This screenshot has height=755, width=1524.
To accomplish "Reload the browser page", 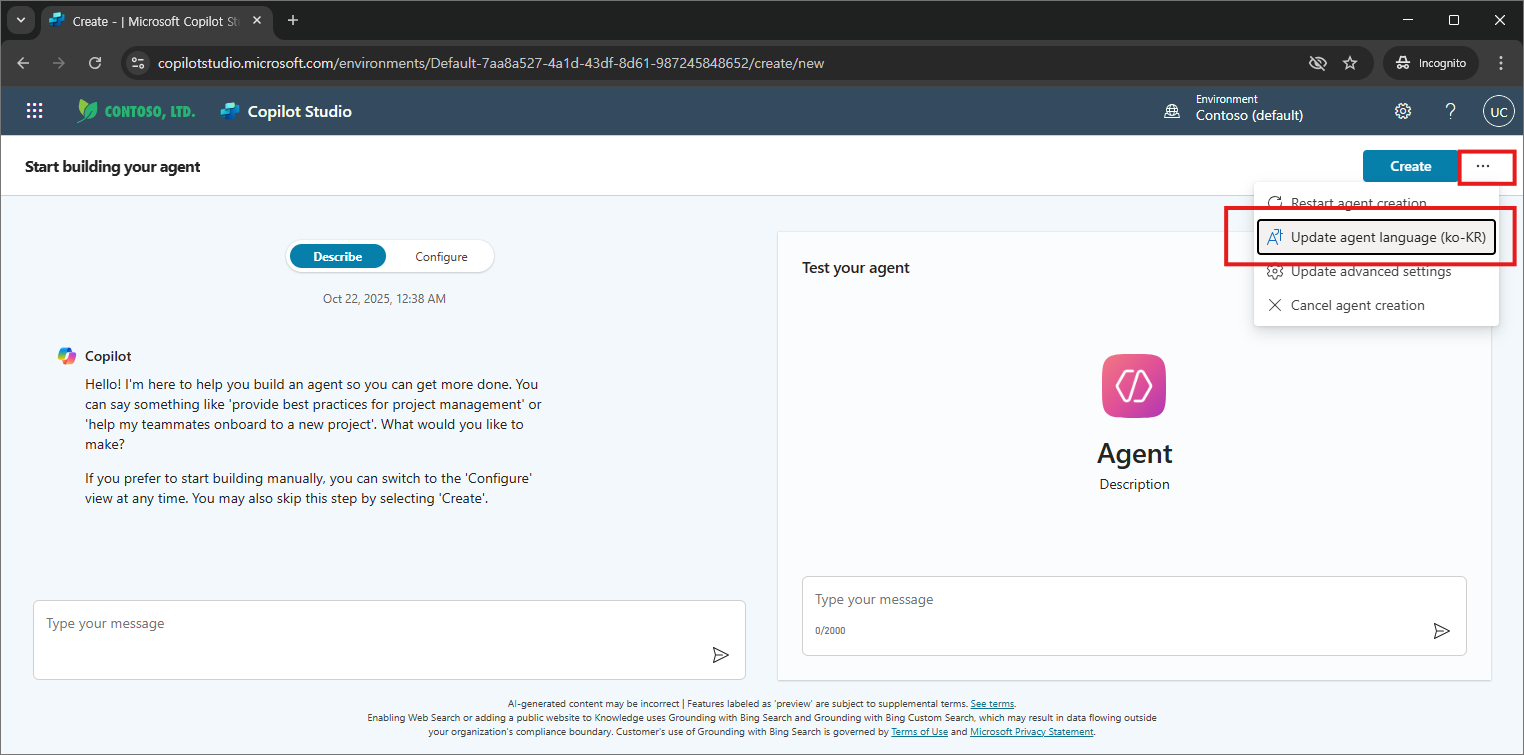I will pos(95,63).
